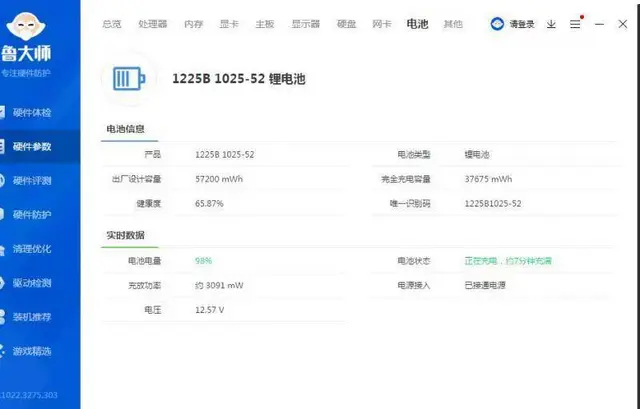Click health value 65.87%
The image size is (640, 409).
pyautogui.click(x=209, y=204)
